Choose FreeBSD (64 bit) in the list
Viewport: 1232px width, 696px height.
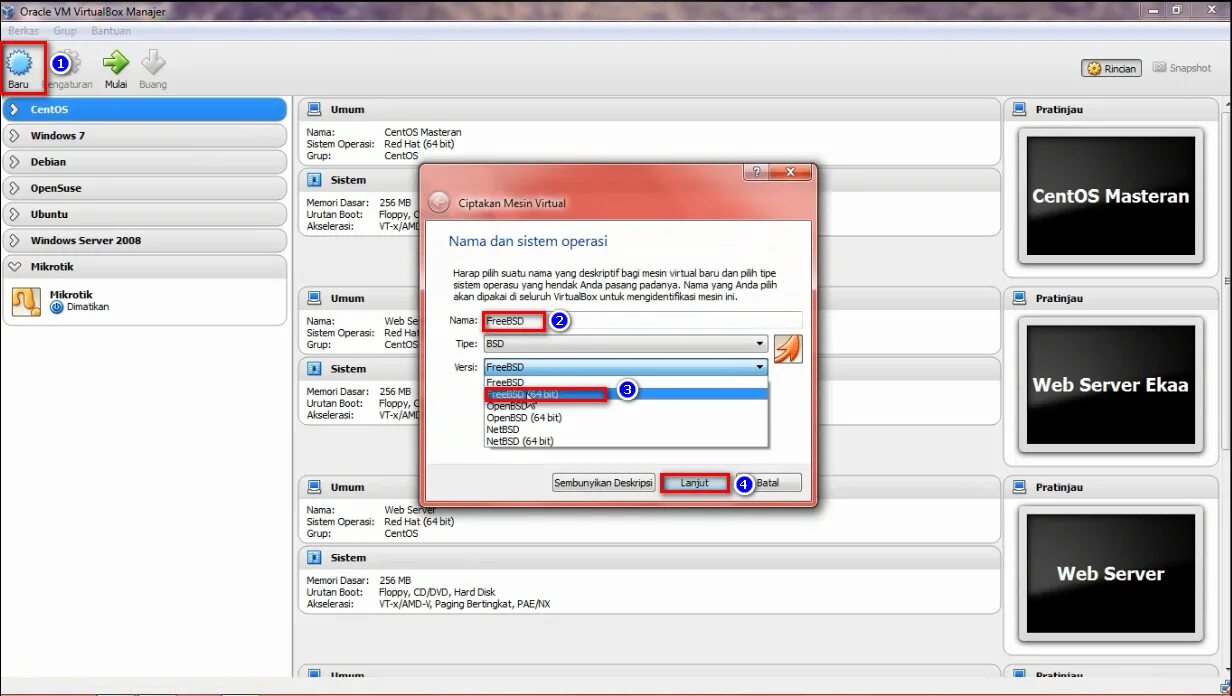[626, 394]
